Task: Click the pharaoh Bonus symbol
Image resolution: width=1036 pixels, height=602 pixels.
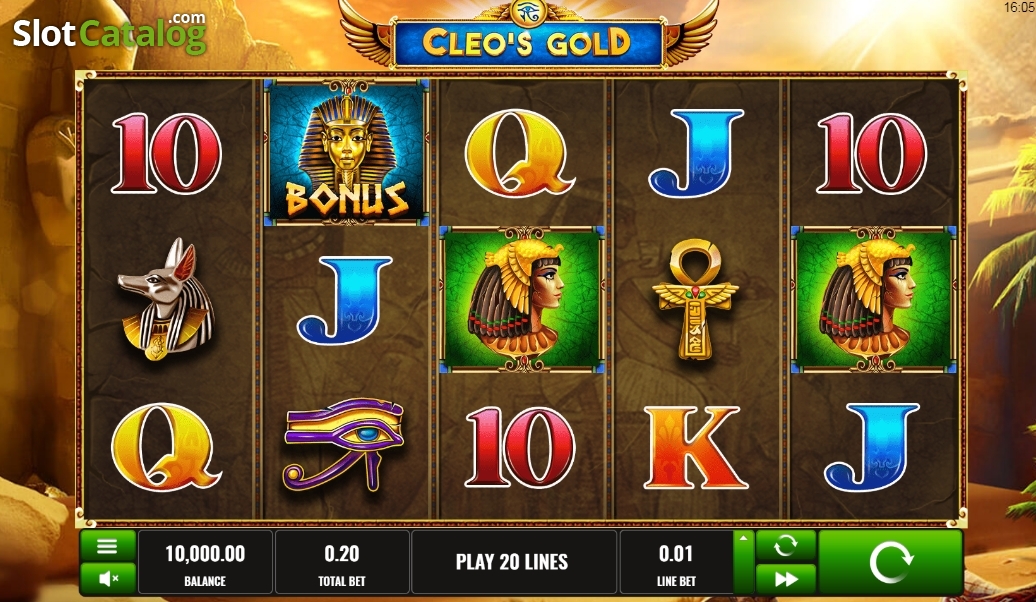Action: click(346, 153)
